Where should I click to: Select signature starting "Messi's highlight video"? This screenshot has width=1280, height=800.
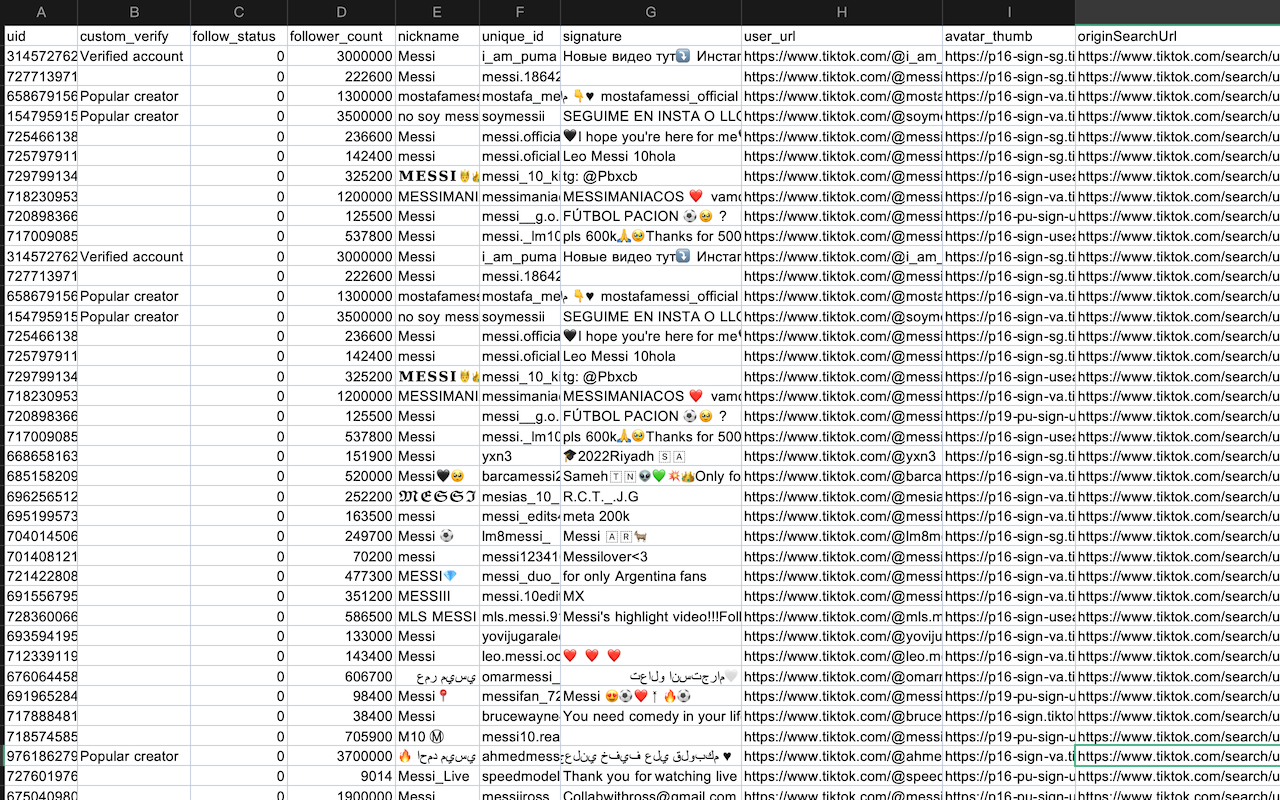(651, 616)
